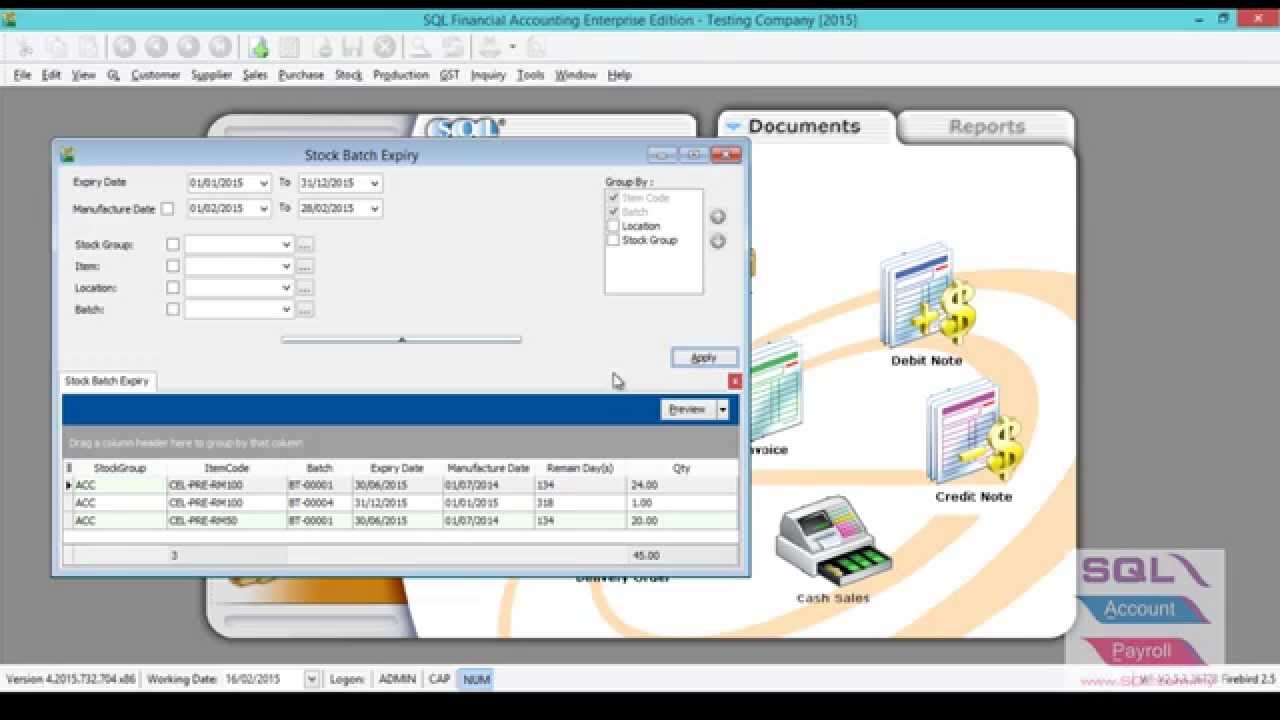
Task: Open the Stock Group combo box
Action: (x=286, y=244)
